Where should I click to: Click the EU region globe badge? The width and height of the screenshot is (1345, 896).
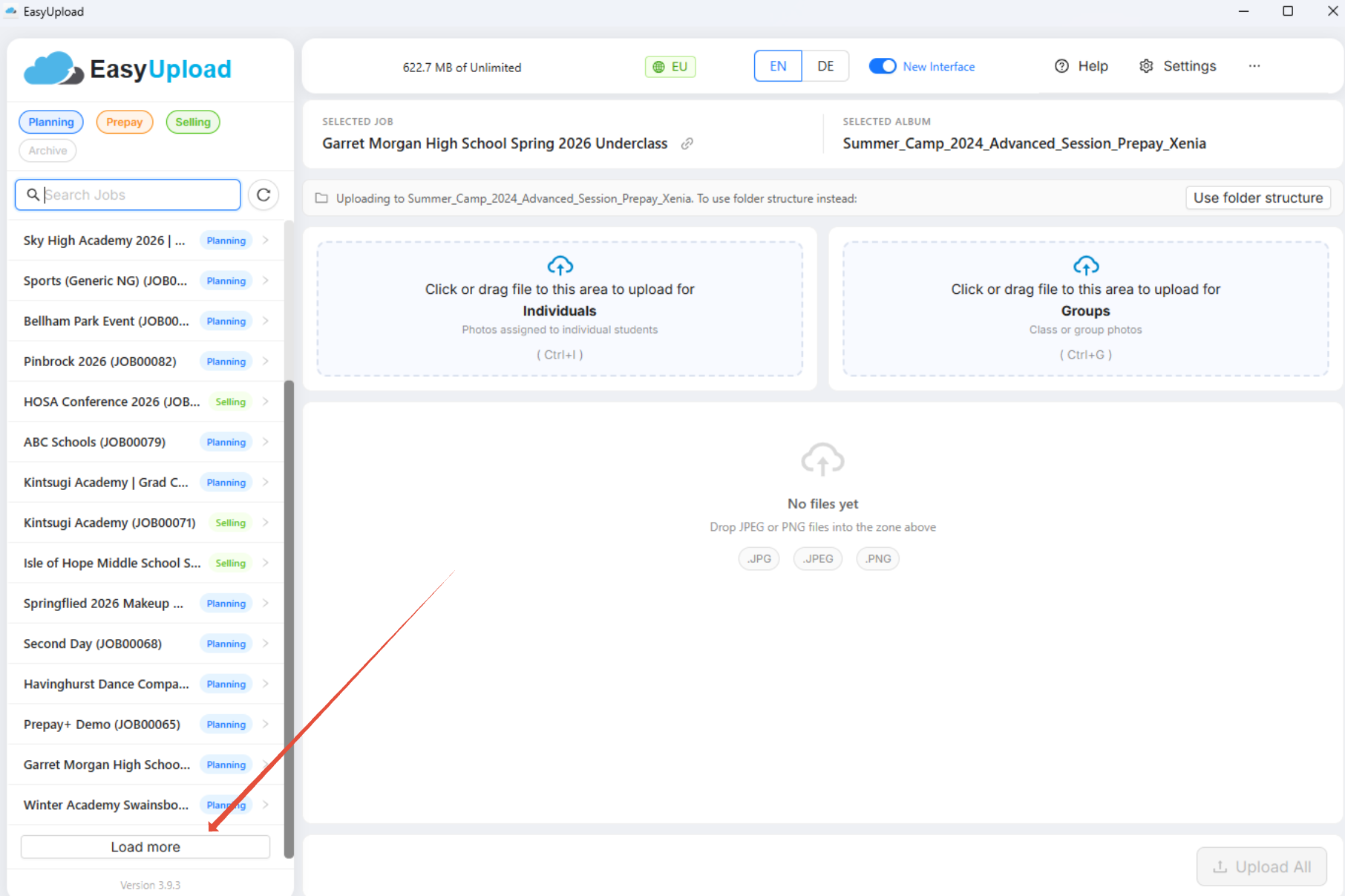coord(670,67)
